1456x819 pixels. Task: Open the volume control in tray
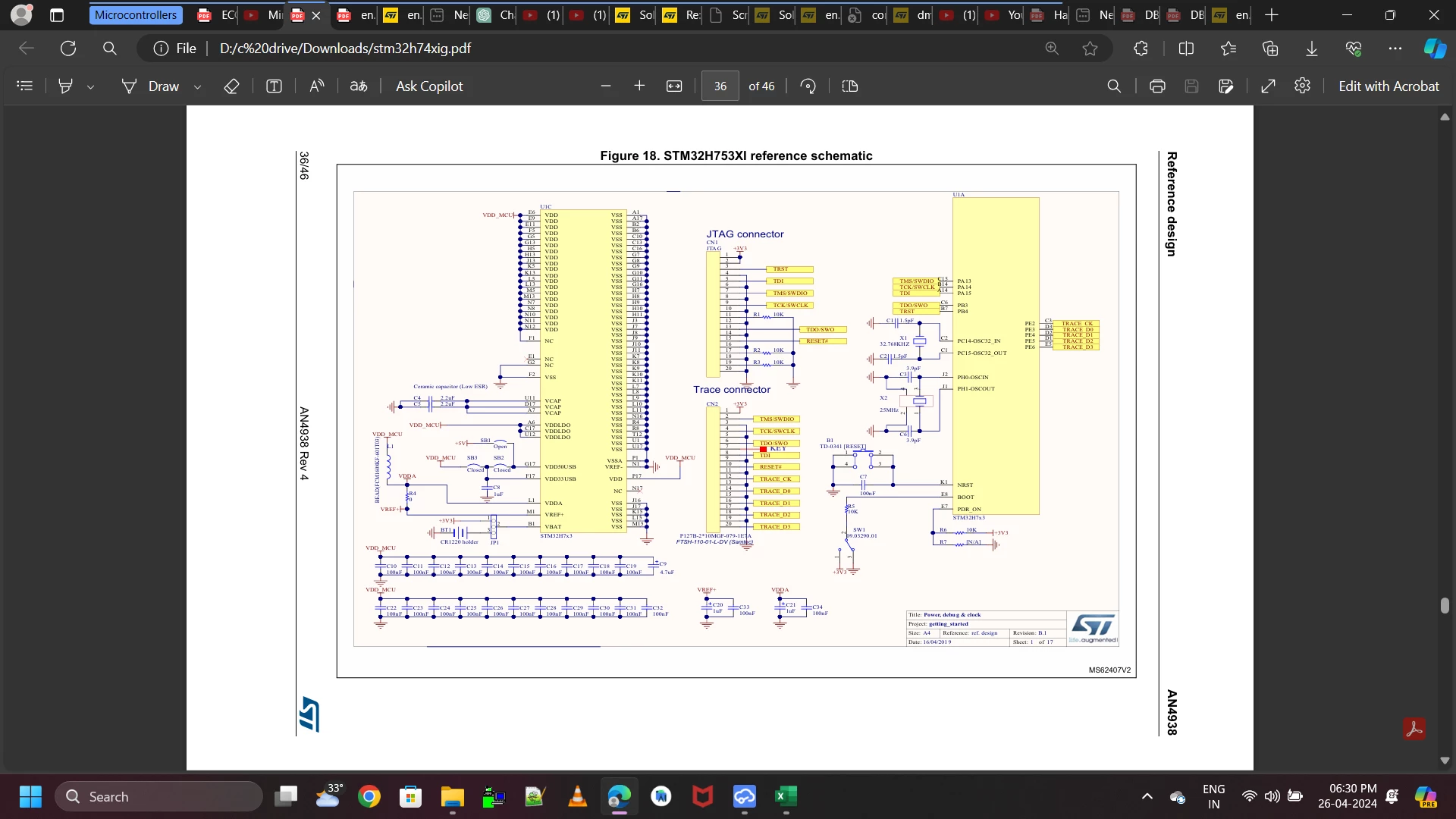tap(1272, 796)
